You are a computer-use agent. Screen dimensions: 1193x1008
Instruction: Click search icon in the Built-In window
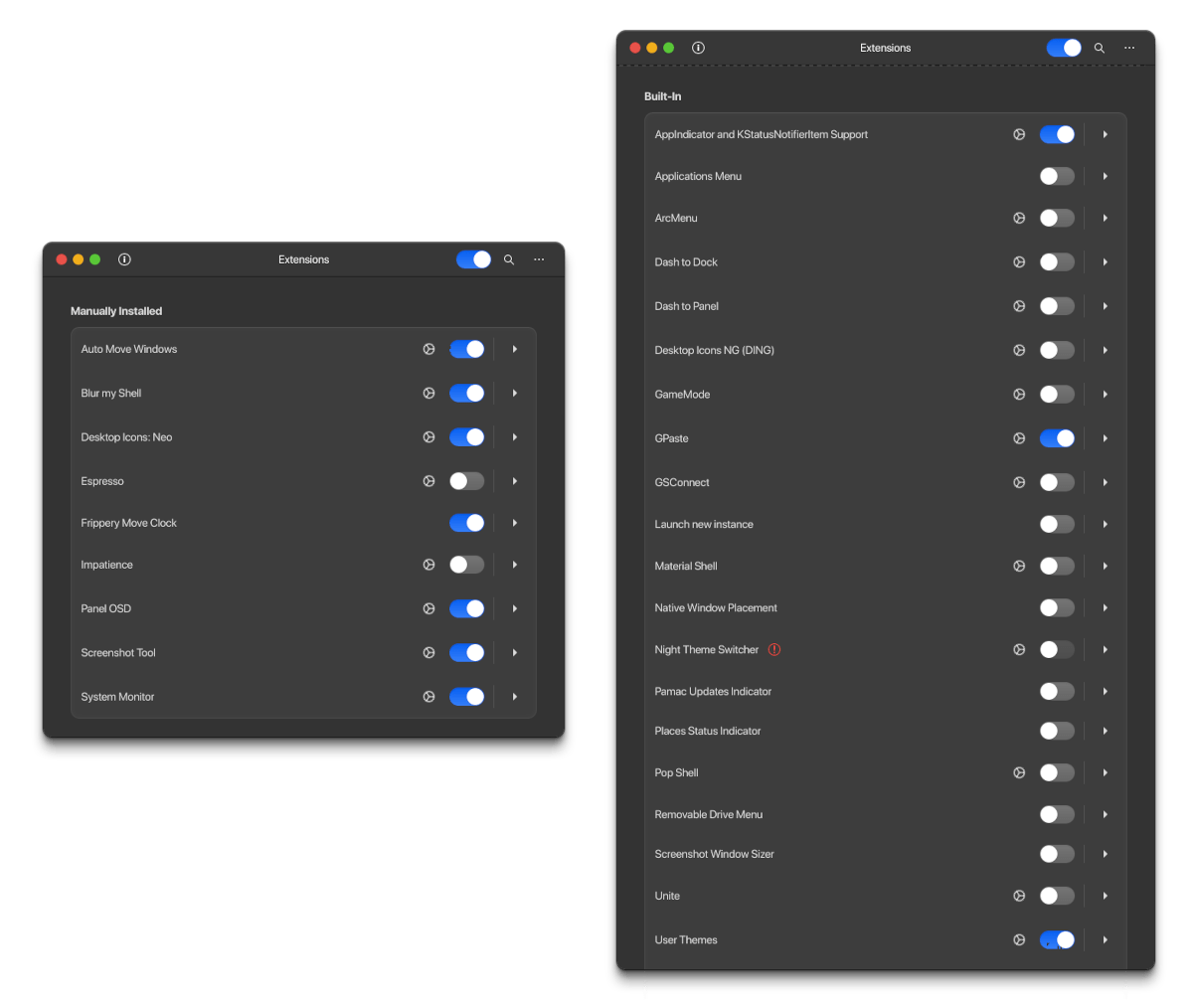click(1100, 48)
